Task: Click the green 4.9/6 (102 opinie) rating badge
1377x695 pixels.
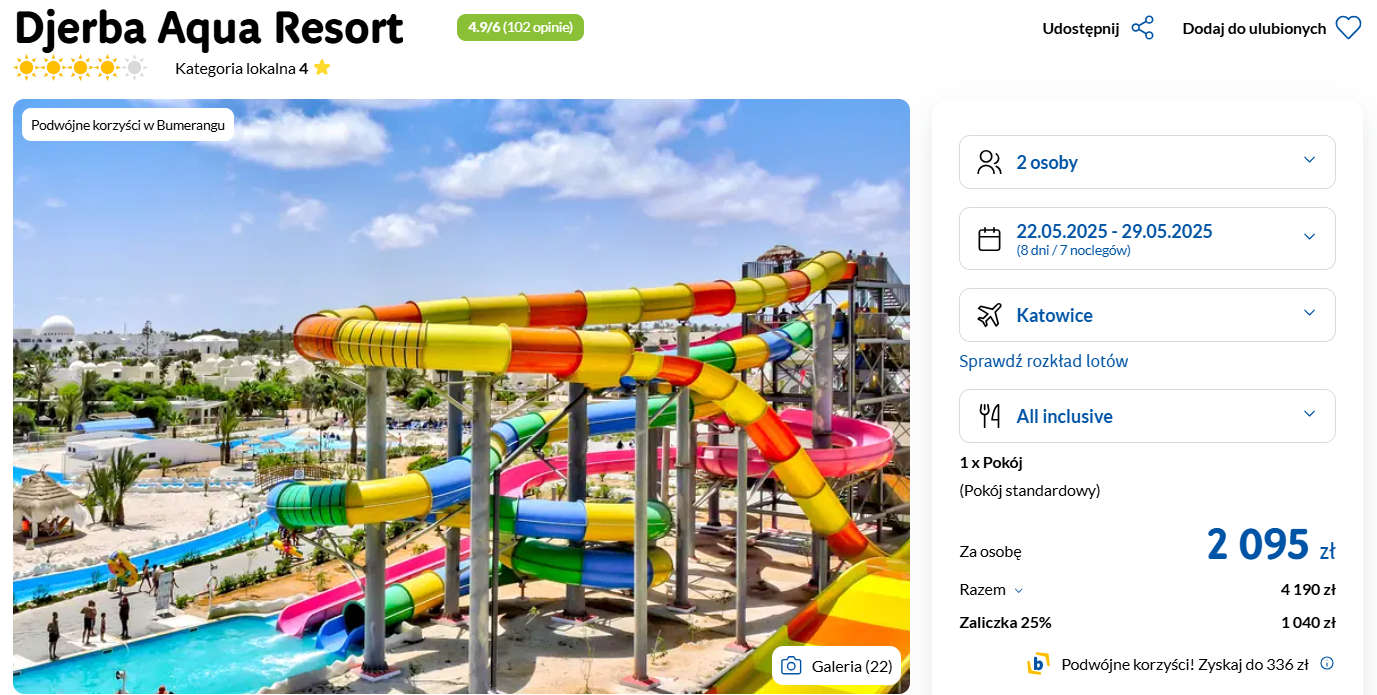Action: (520, 27)
